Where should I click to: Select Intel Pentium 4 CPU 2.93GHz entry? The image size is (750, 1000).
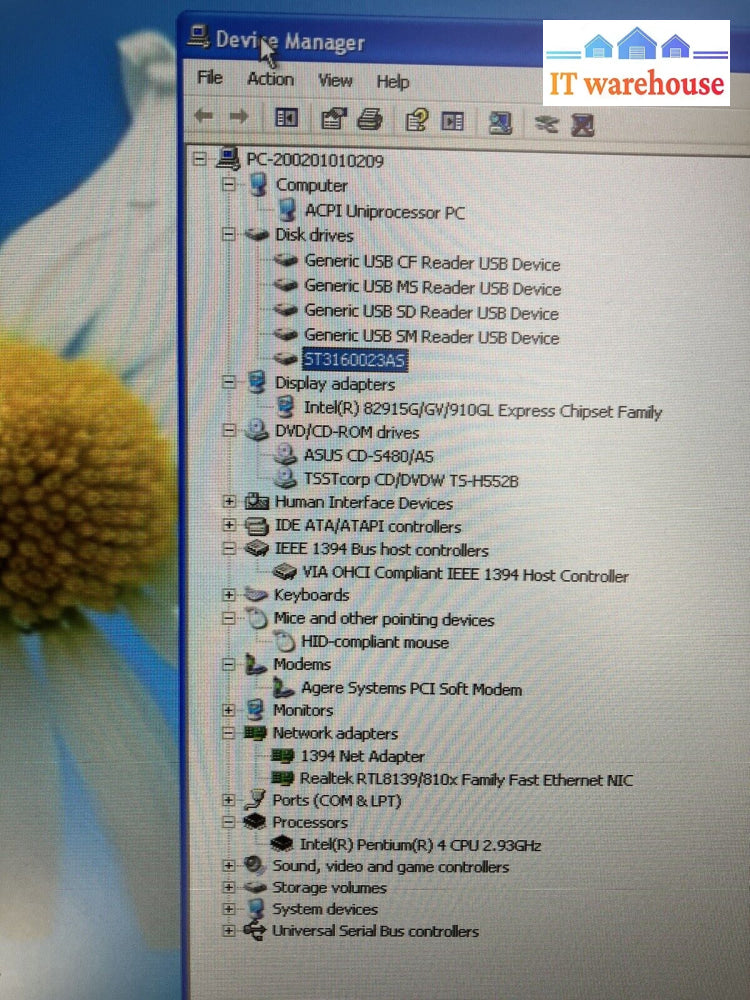(x=420, y=845)
